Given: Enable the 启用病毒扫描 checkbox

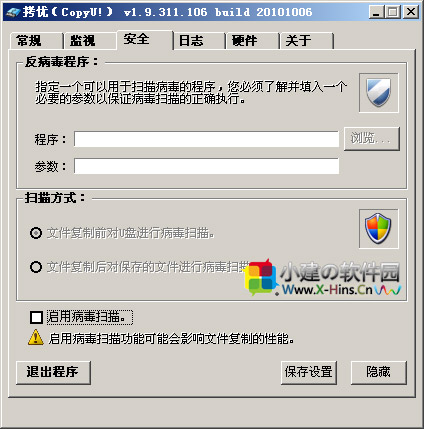Looking at the screenshot, I should click(x=36, y=317).
